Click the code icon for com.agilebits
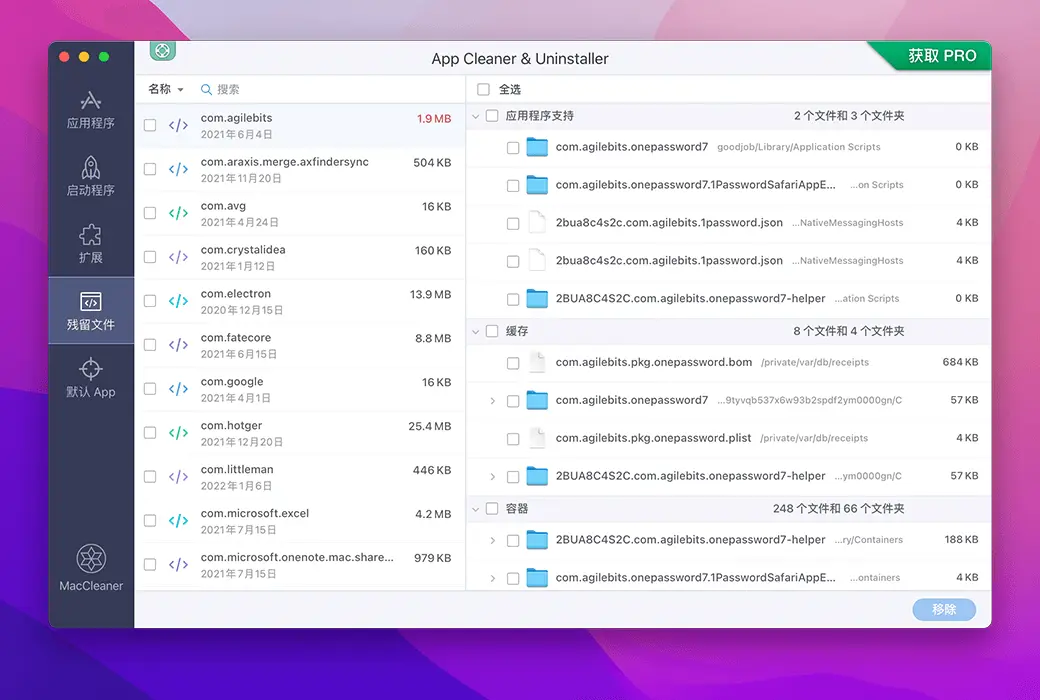This screenshot has width=1040, height=700. click(x=178, y=125)
